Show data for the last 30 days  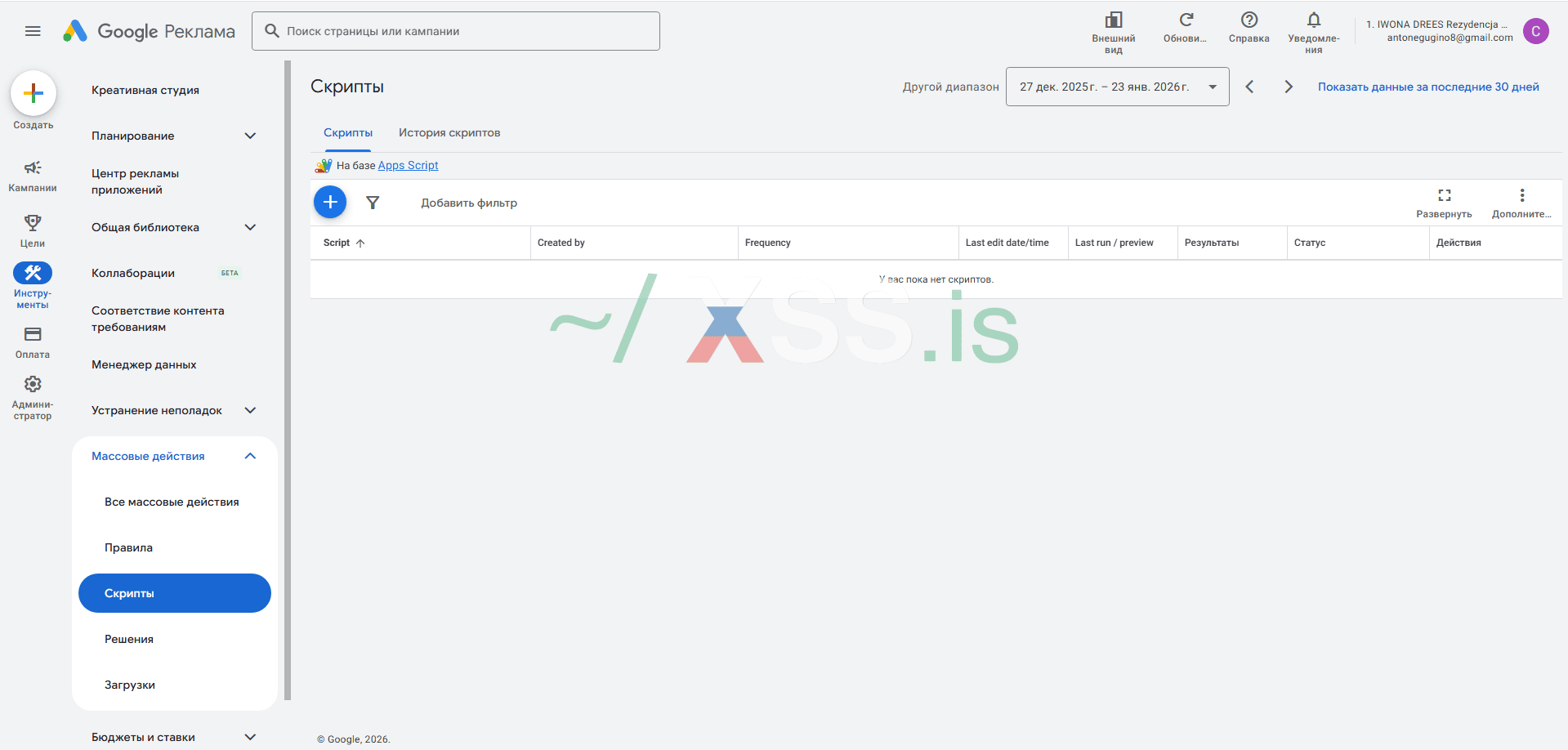click(1428, 87)
